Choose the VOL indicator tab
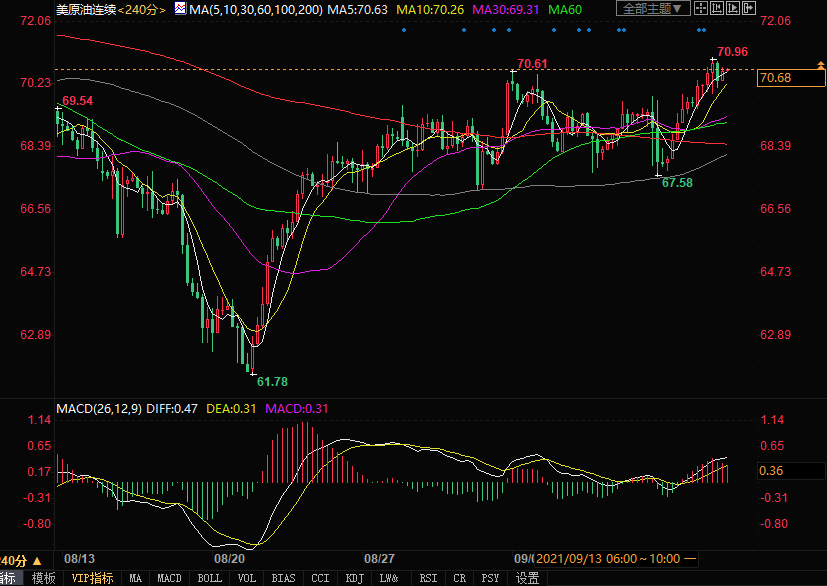This screenshot has height=586, width=827. [247, 578]
